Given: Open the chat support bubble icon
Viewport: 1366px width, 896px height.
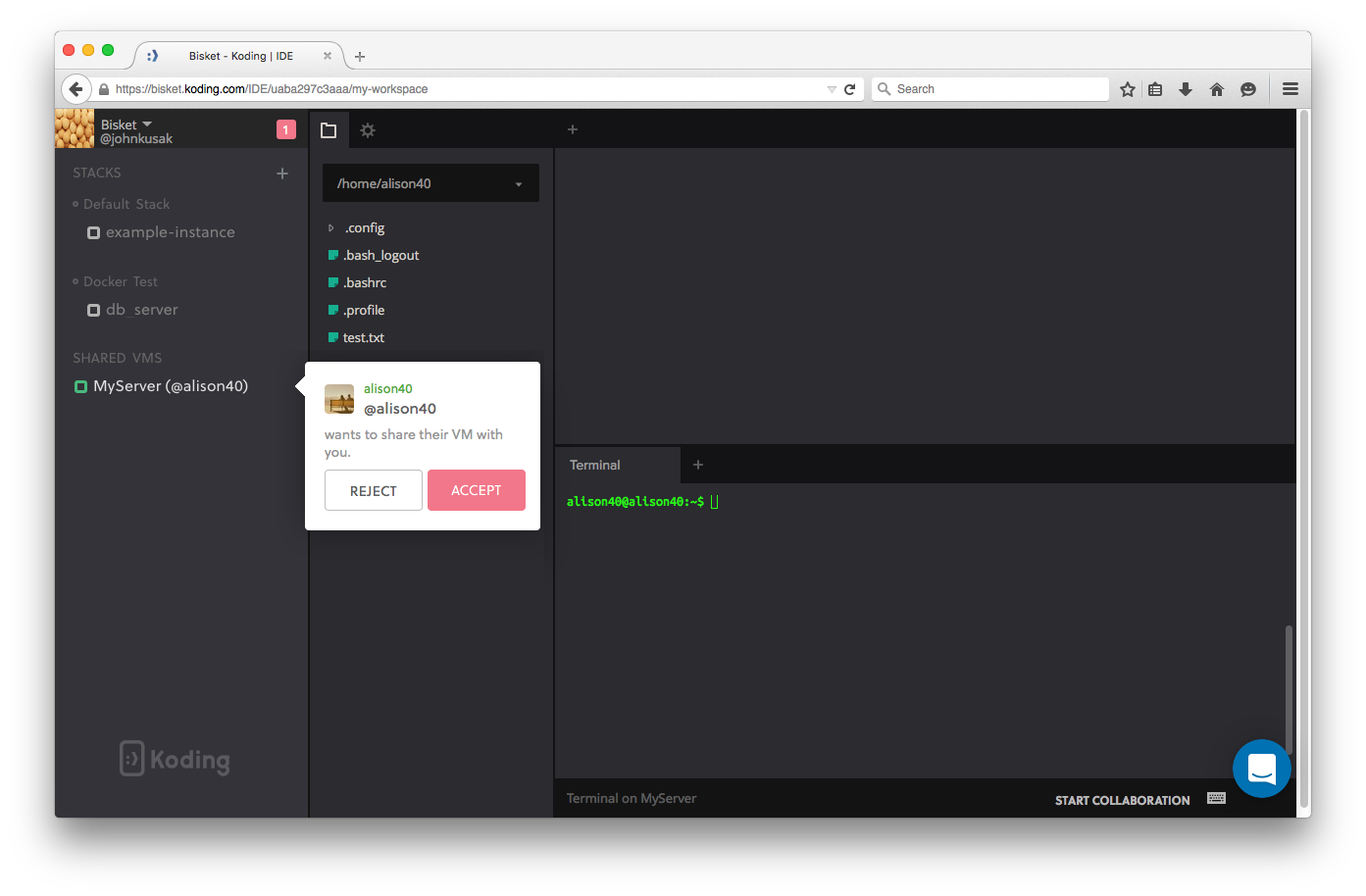Looking at the screenshot, I should [1262, 769].
